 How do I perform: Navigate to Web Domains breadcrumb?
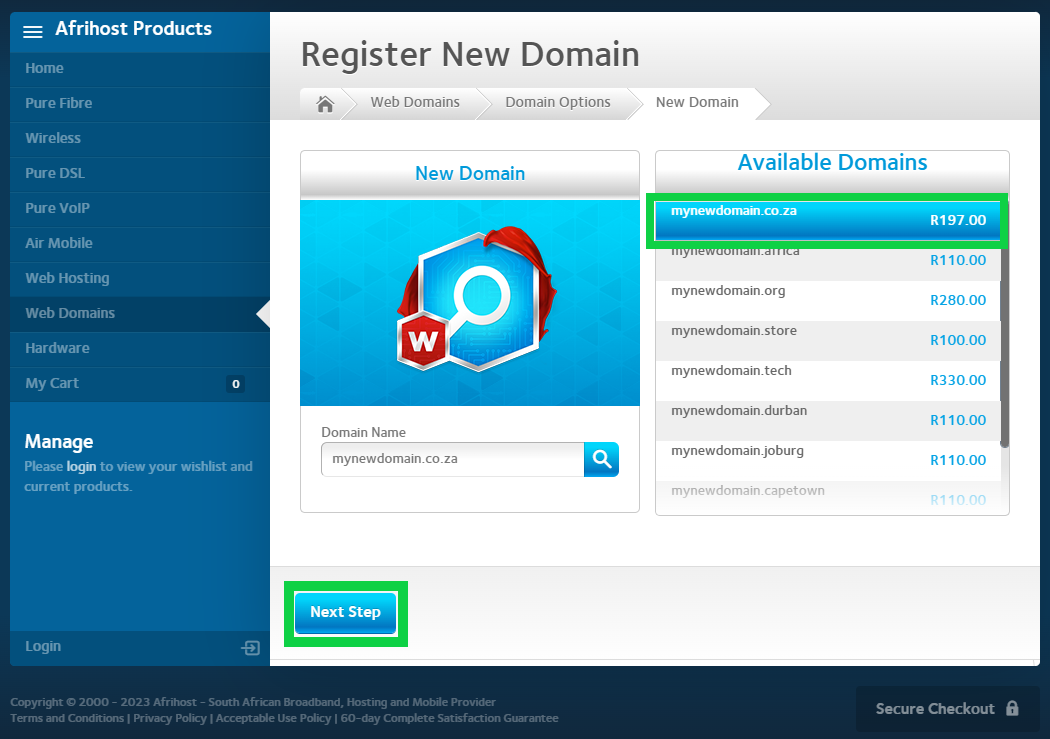(x=415, y=102)
